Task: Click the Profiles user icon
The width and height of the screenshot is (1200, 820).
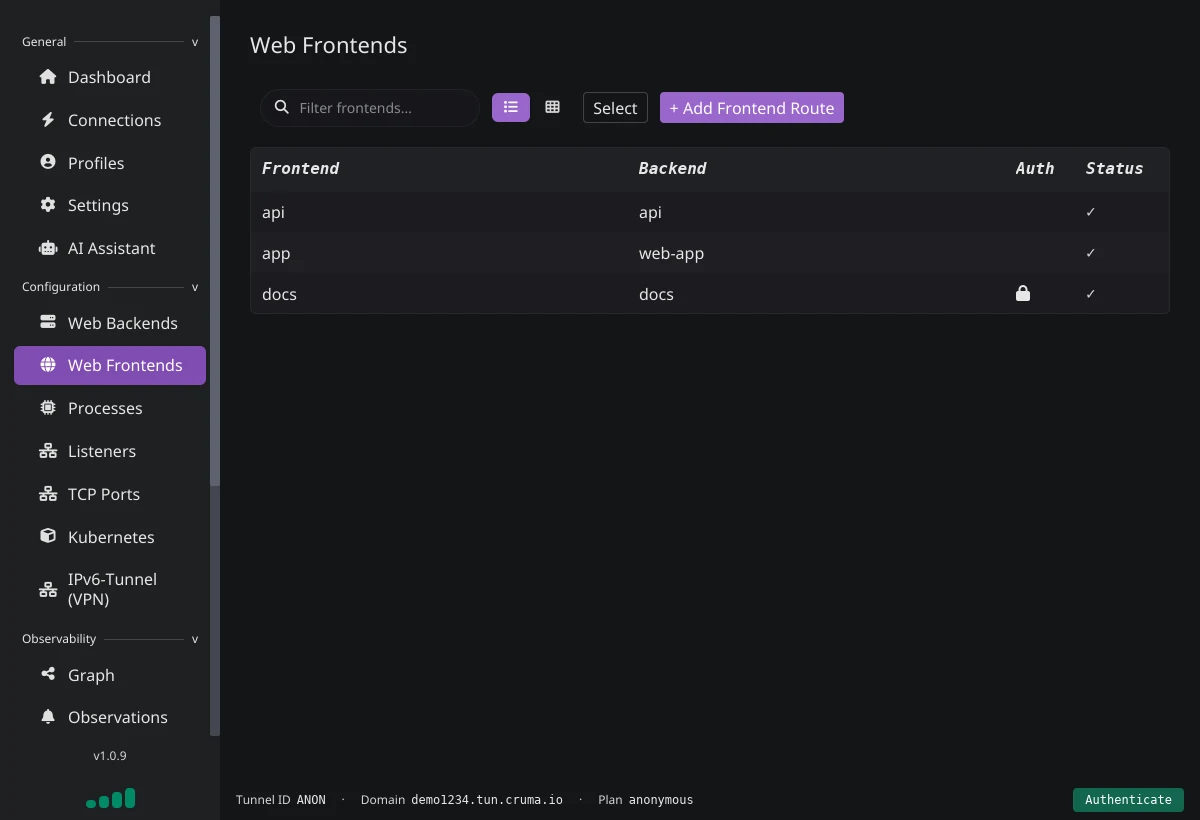Action: click(x=47, y=162)
